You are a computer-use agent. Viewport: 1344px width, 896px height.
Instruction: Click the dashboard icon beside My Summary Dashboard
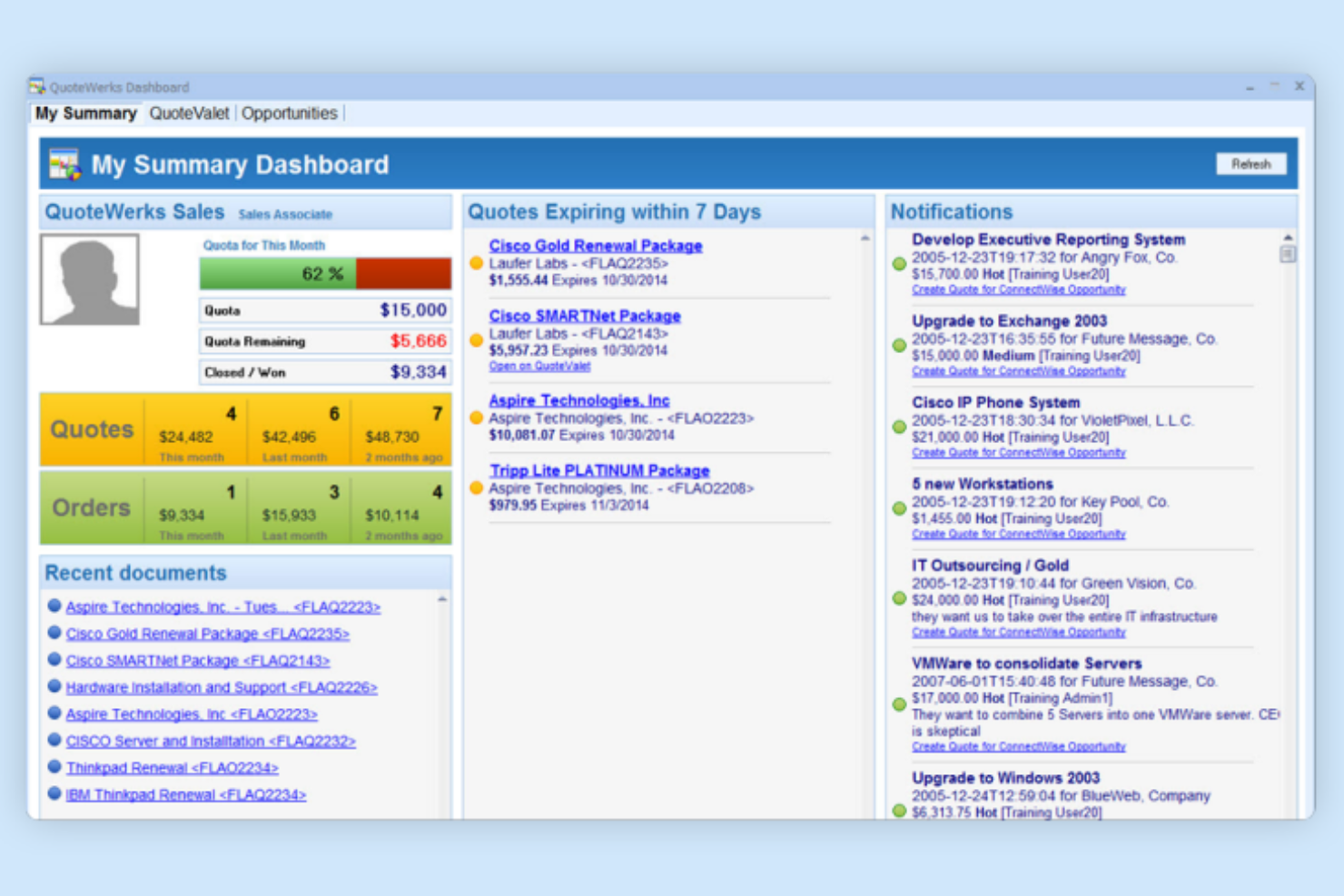coord(64,164)
